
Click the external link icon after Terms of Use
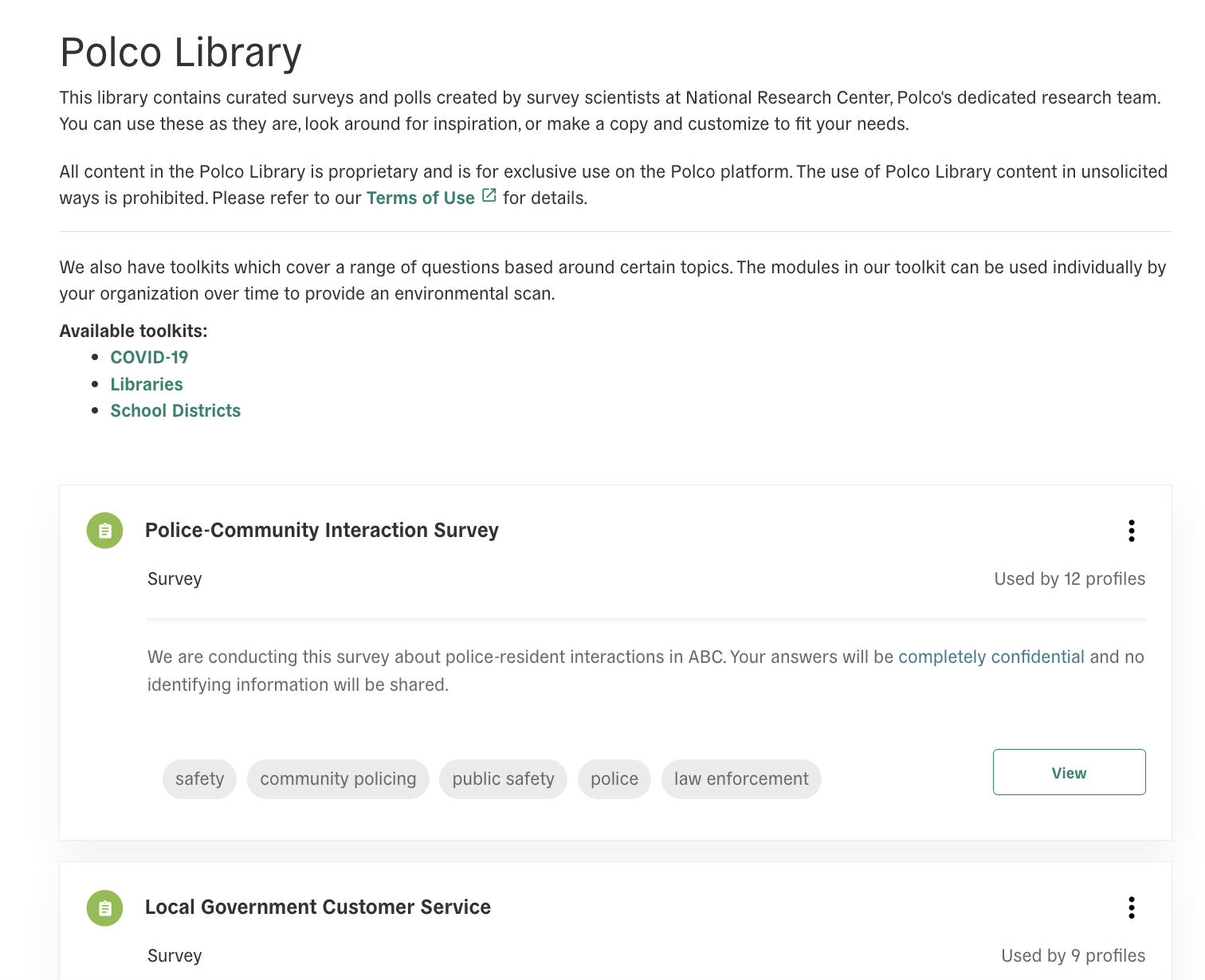coord(489,195)
